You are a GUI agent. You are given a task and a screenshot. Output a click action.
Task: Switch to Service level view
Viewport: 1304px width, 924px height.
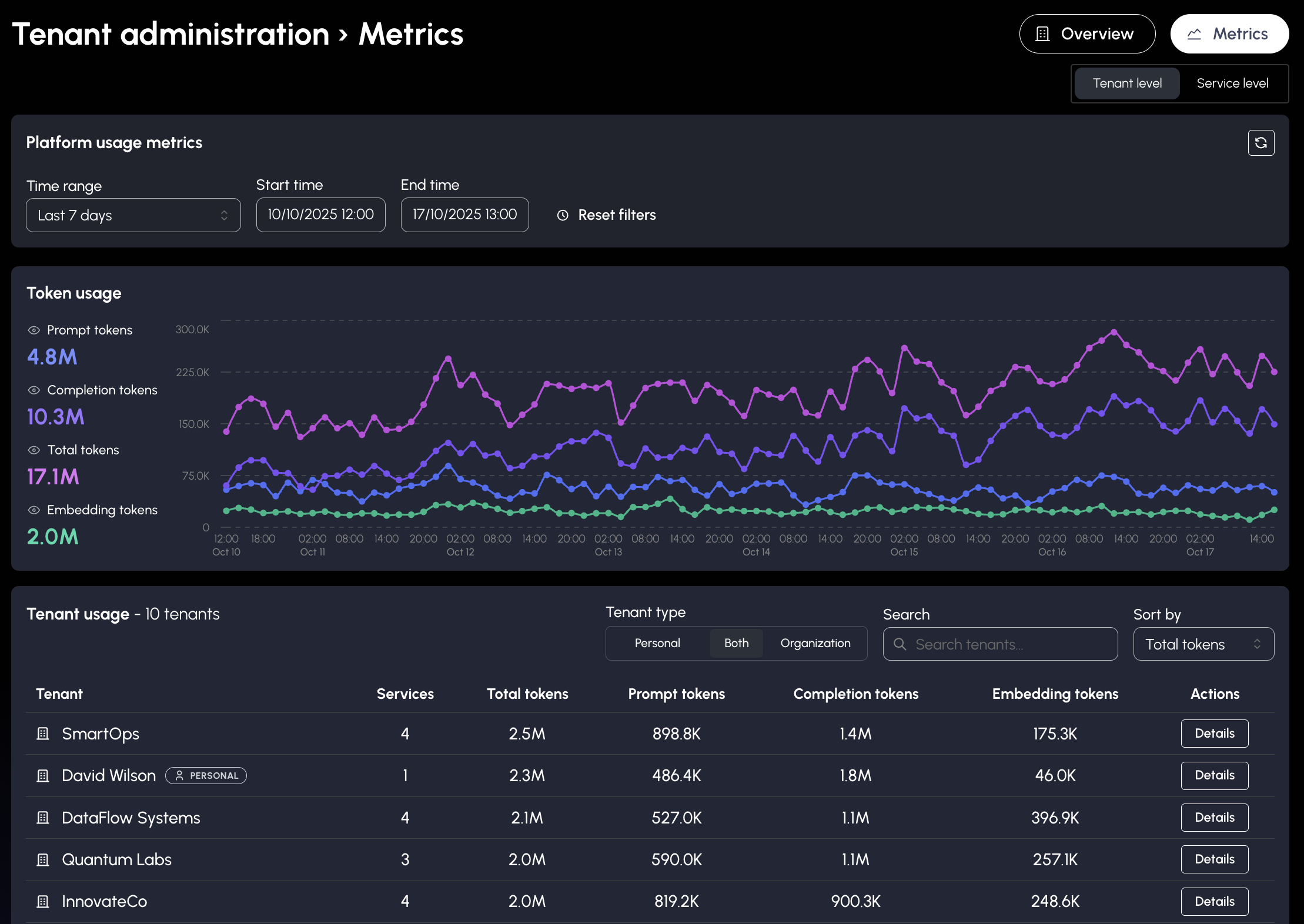tap(1232, 83)
